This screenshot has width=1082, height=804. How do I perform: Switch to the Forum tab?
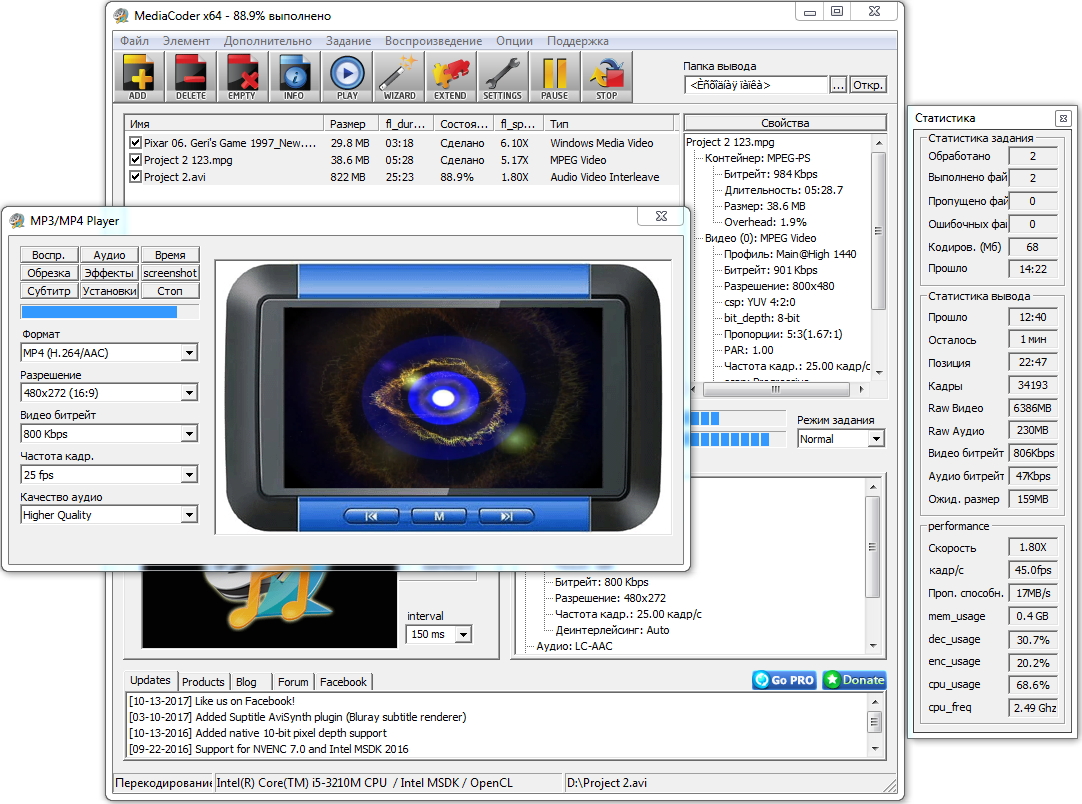(292, 681)
